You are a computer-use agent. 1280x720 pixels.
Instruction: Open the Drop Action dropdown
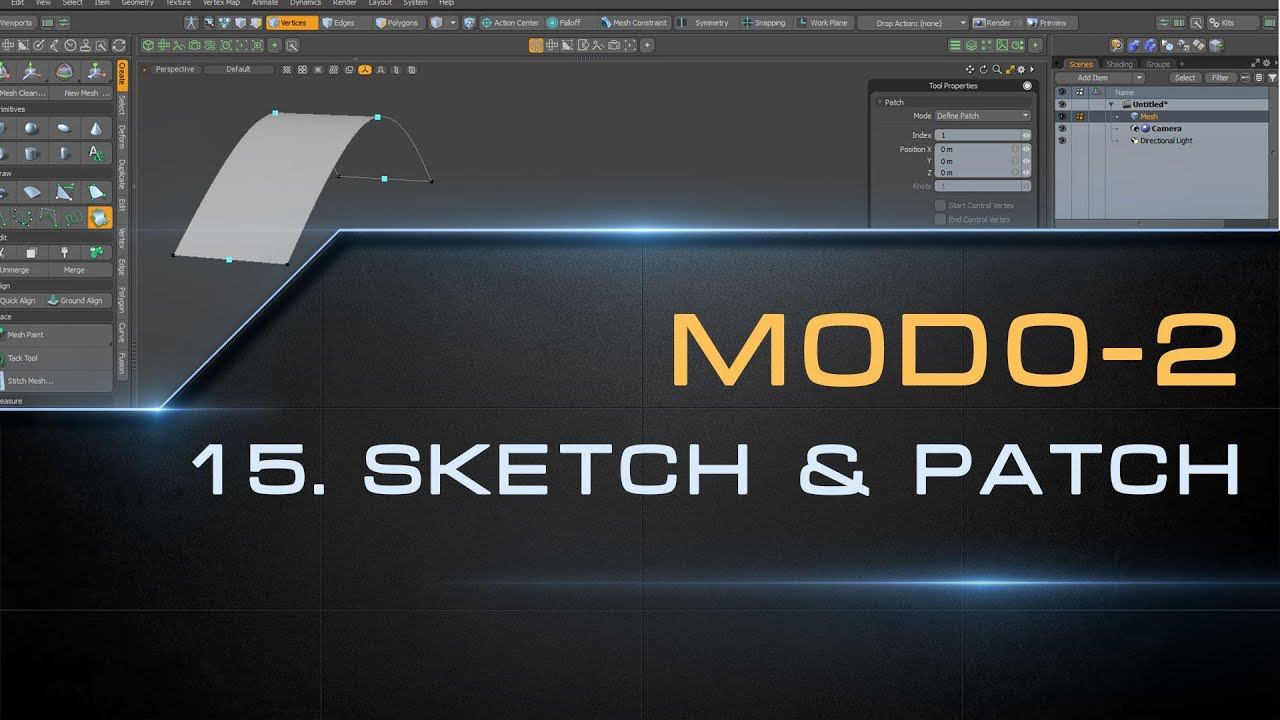click(913, 22)
